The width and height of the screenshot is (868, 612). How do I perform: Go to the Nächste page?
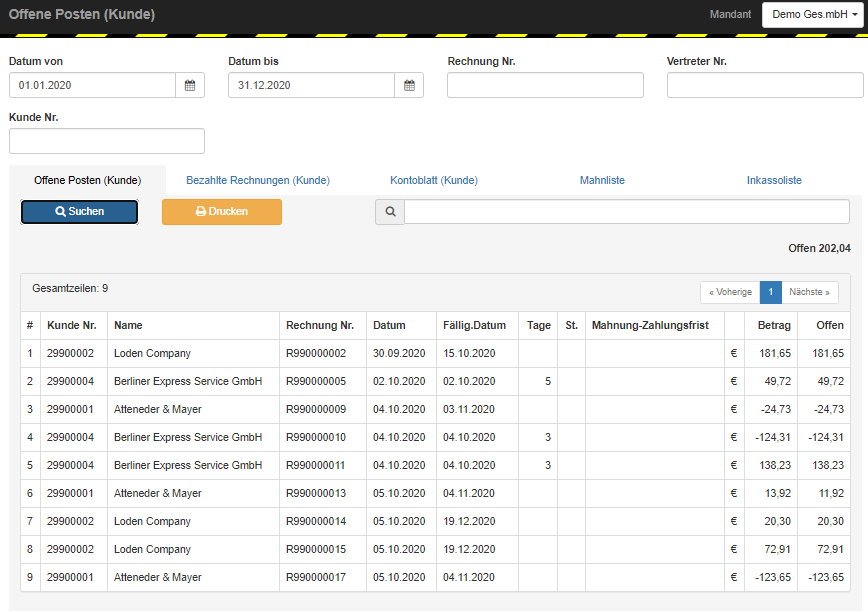[x=810, y=292]
